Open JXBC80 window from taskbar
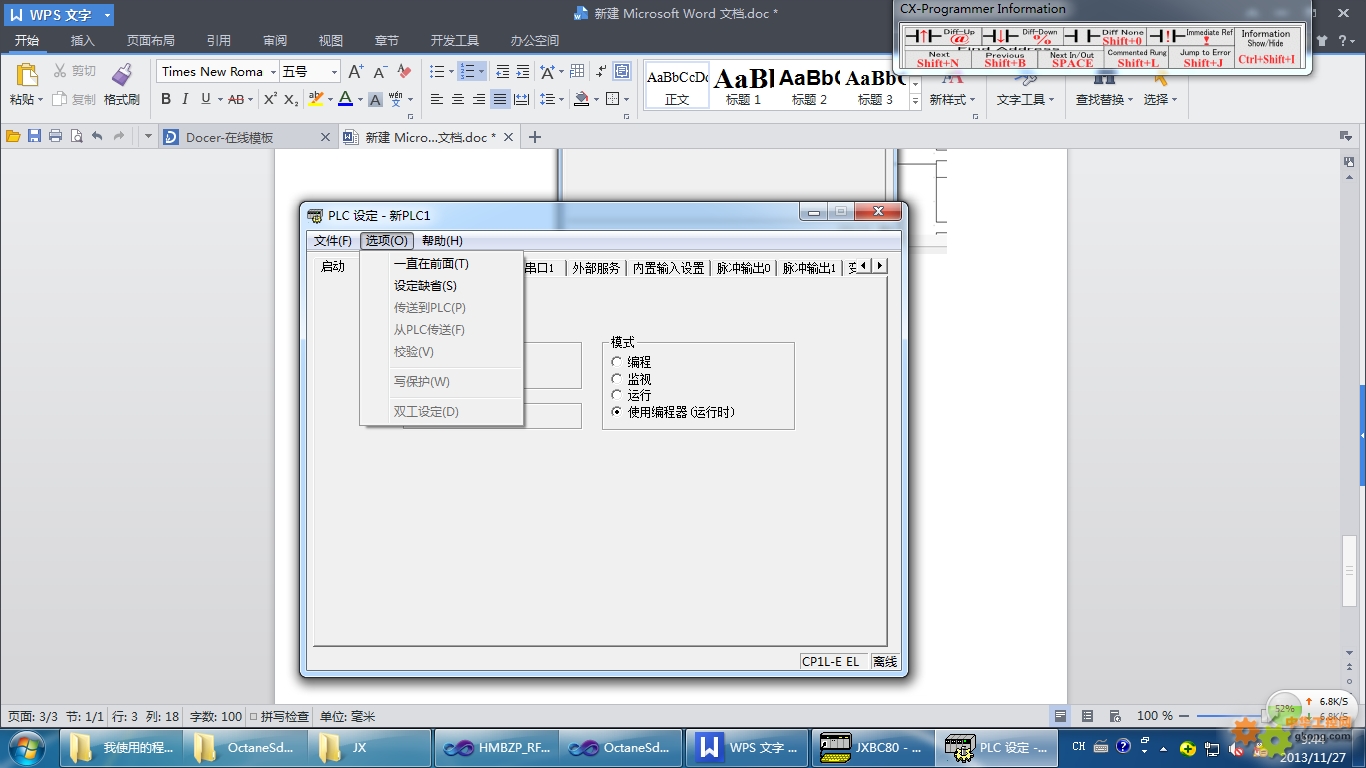Viewport: 1366px width, 768px height. (871, 748)
